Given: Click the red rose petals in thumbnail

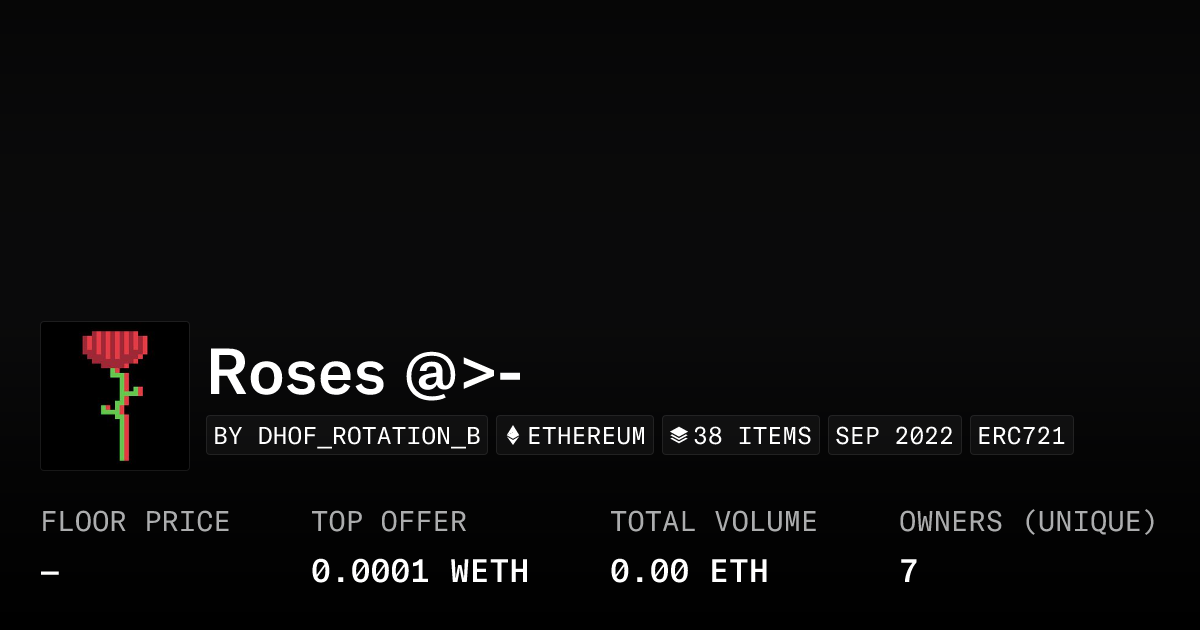Looking at the screenshot, I should 115,347.
